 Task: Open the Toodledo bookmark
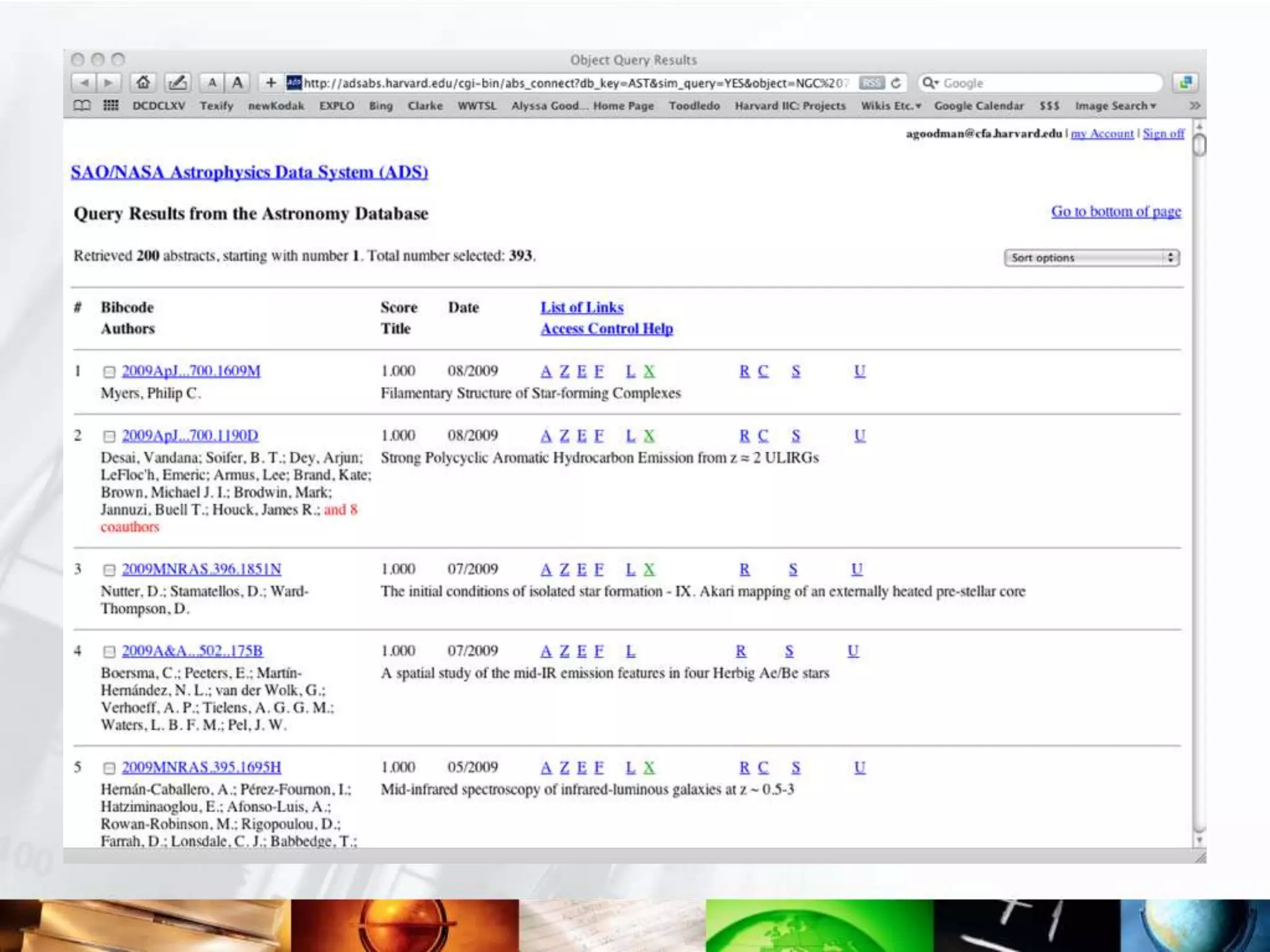[694, 106]
